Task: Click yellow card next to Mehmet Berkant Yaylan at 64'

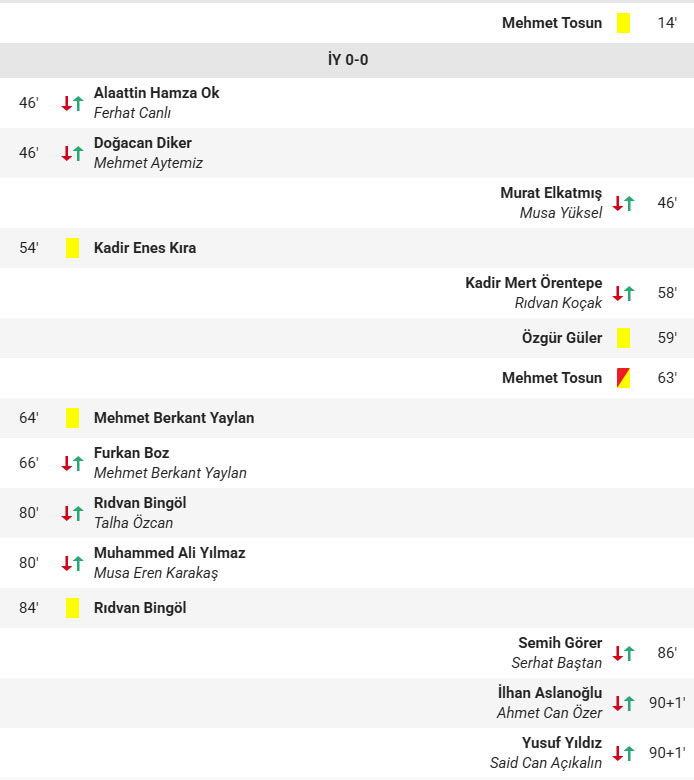Action: pyautogui.click(x=72, y=418)
